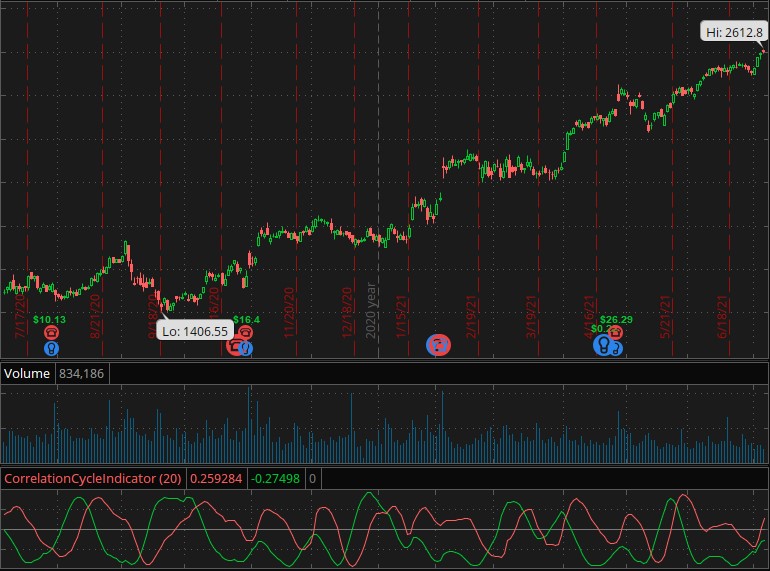Click the volume value 834,186
The image size is (770, 571).
(x=82, y=374)
